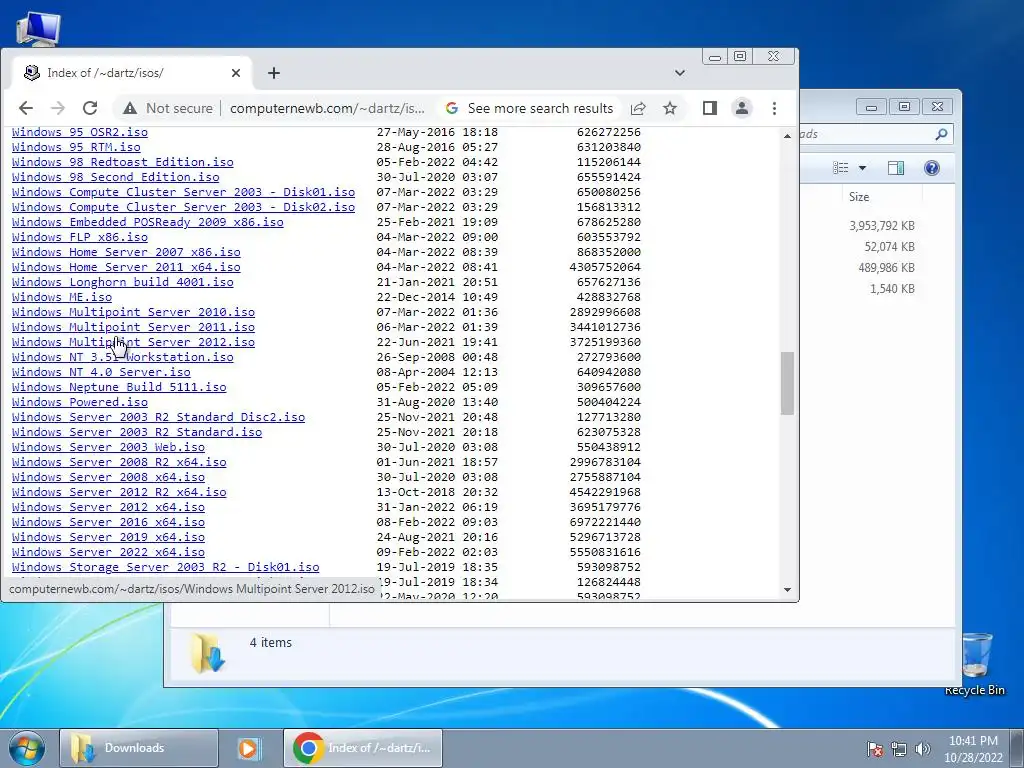Open Chrome profile avatar menu
The width and height of the screenshot is (1024, 768).
[x=742, y=108]
